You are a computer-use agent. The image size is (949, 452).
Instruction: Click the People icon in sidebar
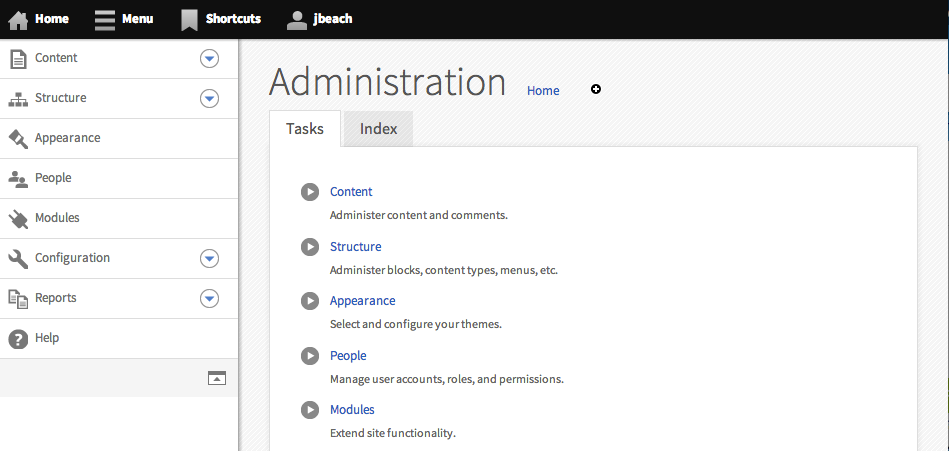point(18,179)
